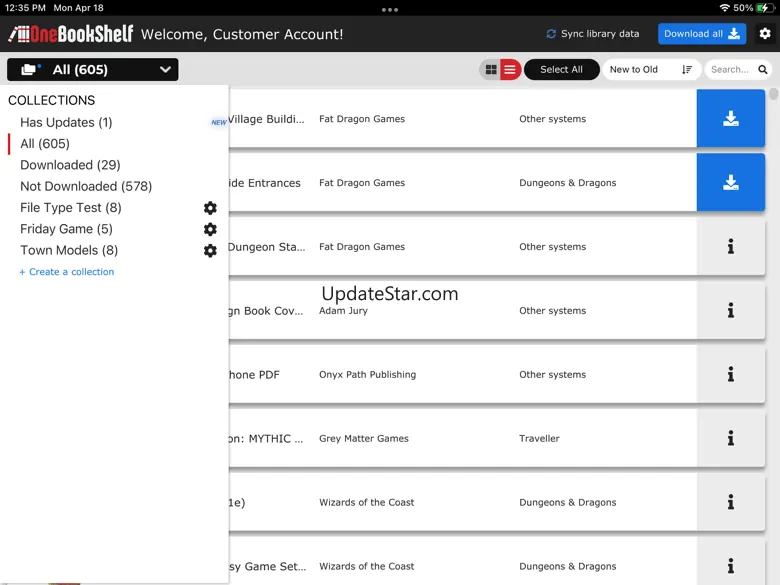Click the Select All button
Screen dimensions: 780x585
[x=561, y=70]
